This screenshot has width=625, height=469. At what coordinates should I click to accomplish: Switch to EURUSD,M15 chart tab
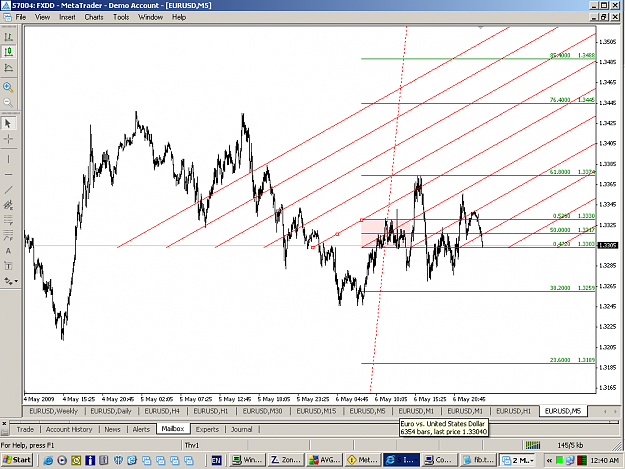point(316,411)
